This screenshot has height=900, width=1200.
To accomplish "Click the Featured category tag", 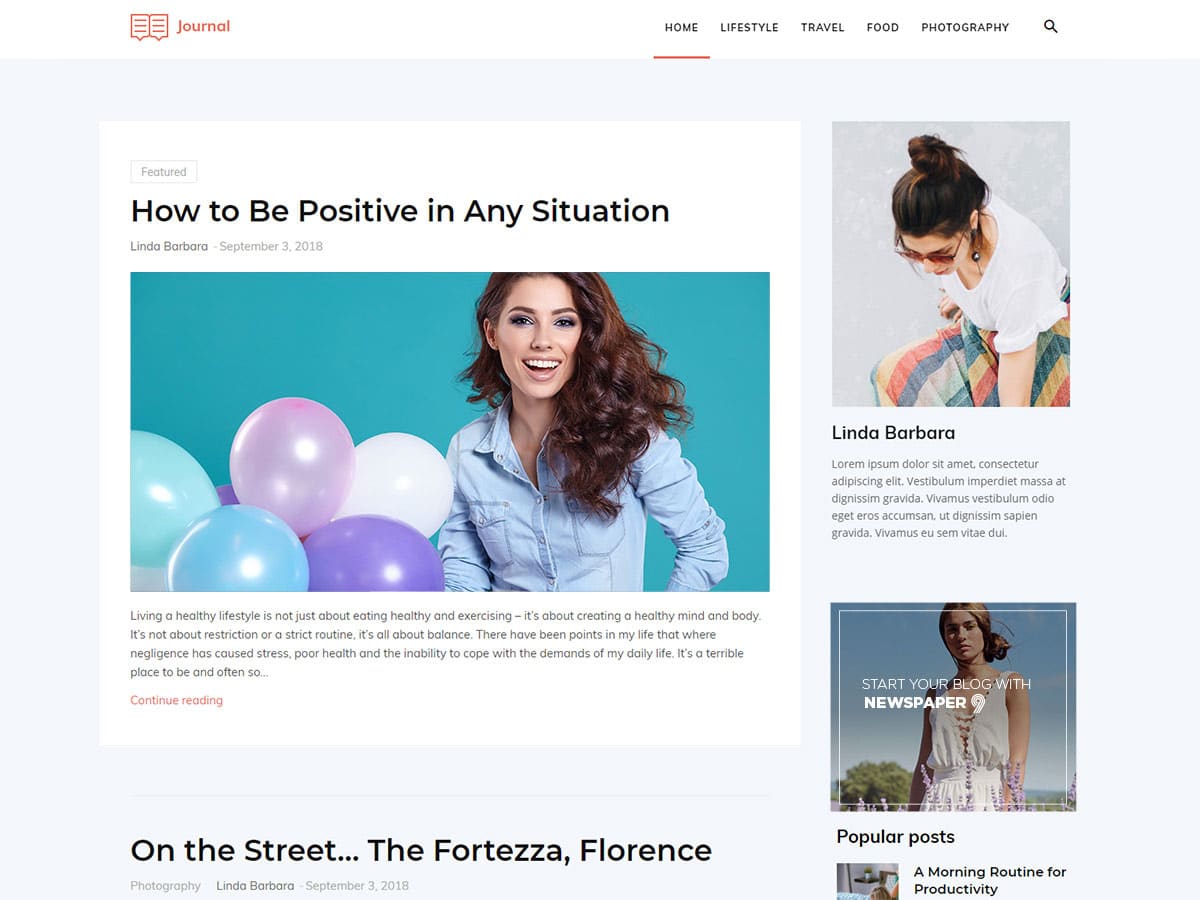I will click(x=164, y=172).
